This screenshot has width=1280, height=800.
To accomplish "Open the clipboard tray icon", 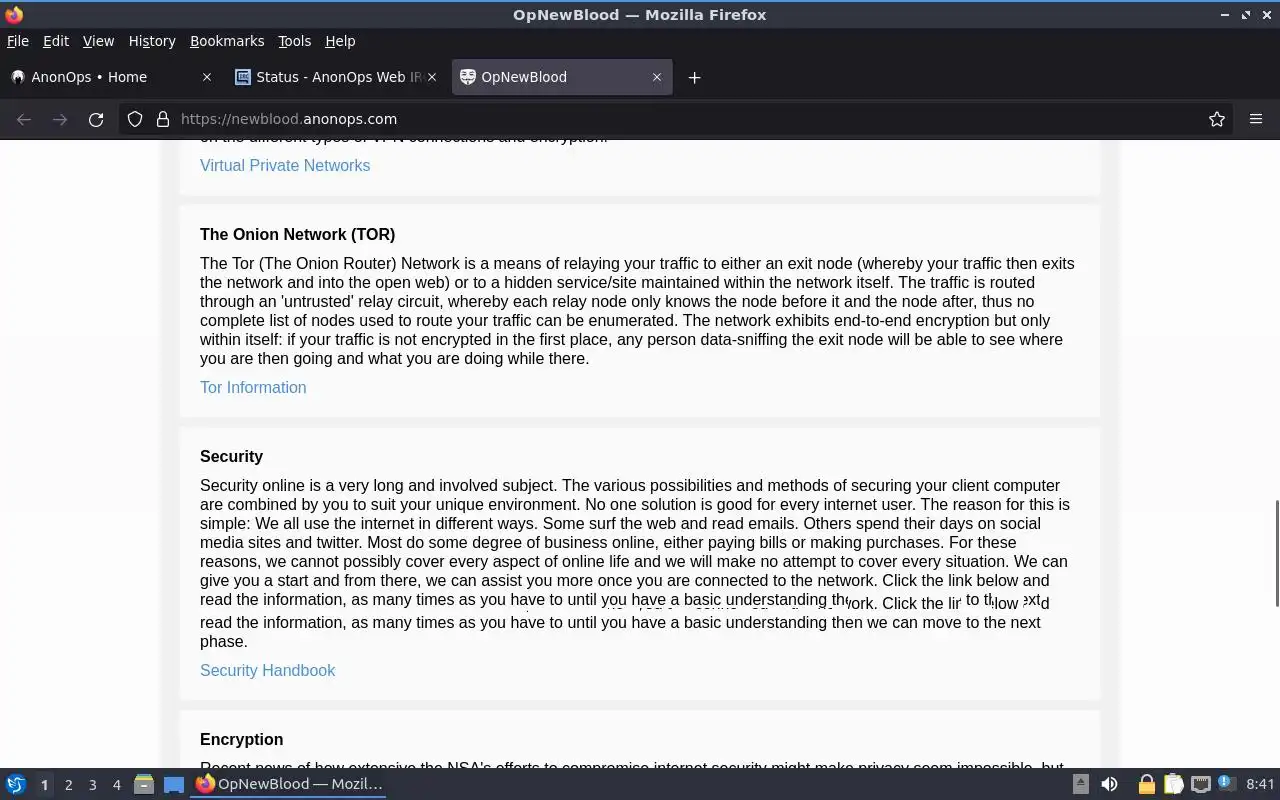I will pos(1173,784).
